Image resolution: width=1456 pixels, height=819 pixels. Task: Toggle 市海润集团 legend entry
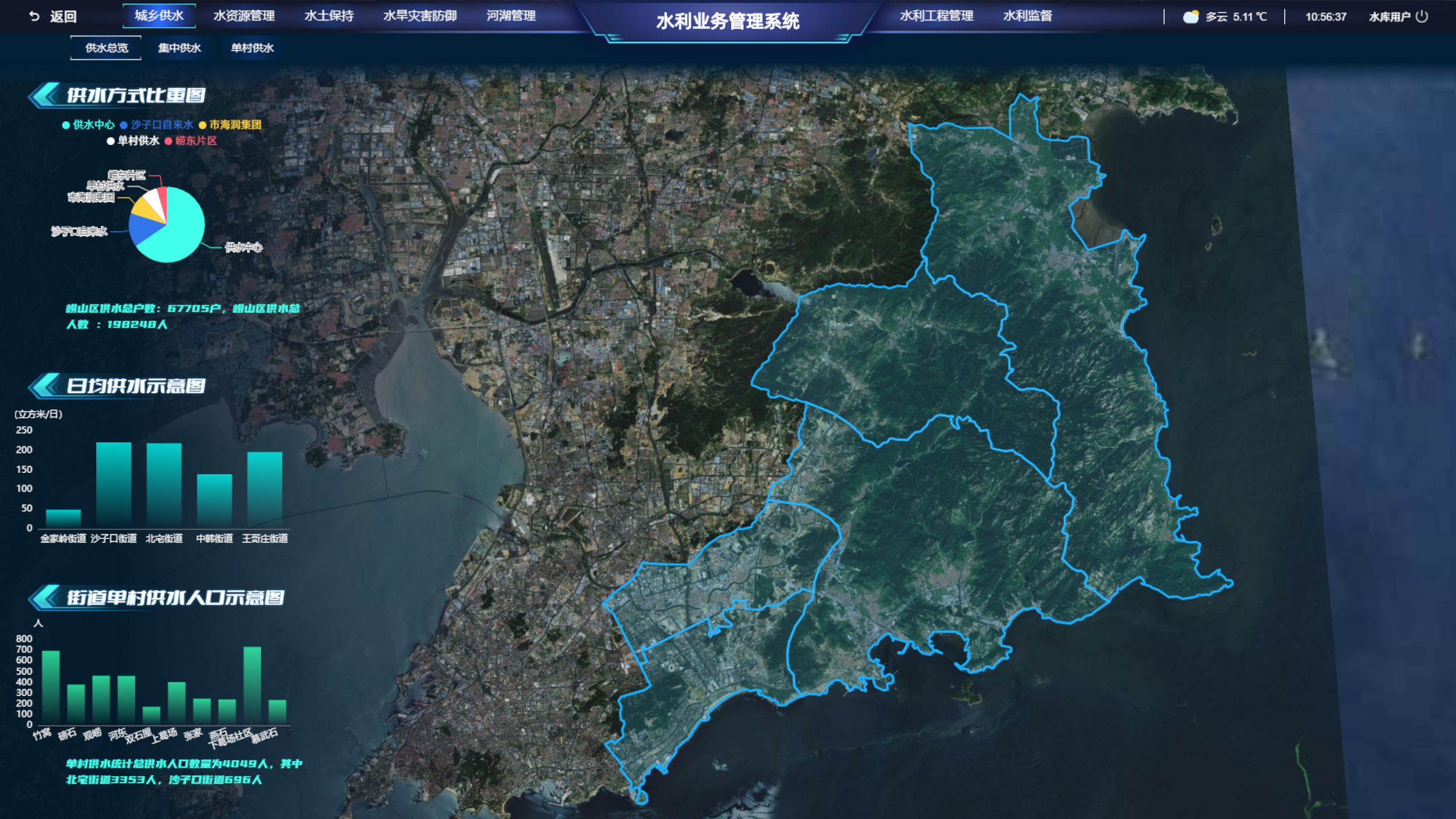230,125
